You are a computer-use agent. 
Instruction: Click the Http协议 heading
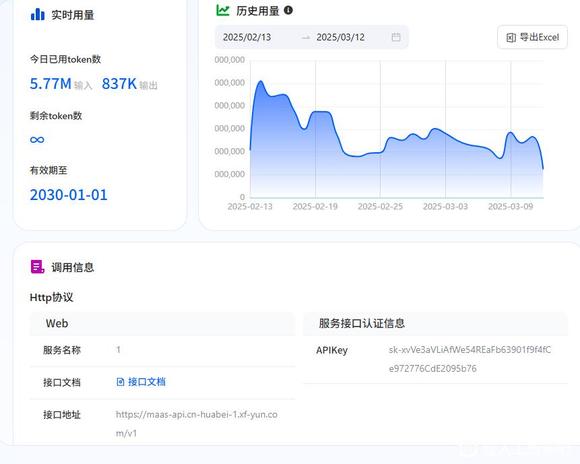(51, 297)
